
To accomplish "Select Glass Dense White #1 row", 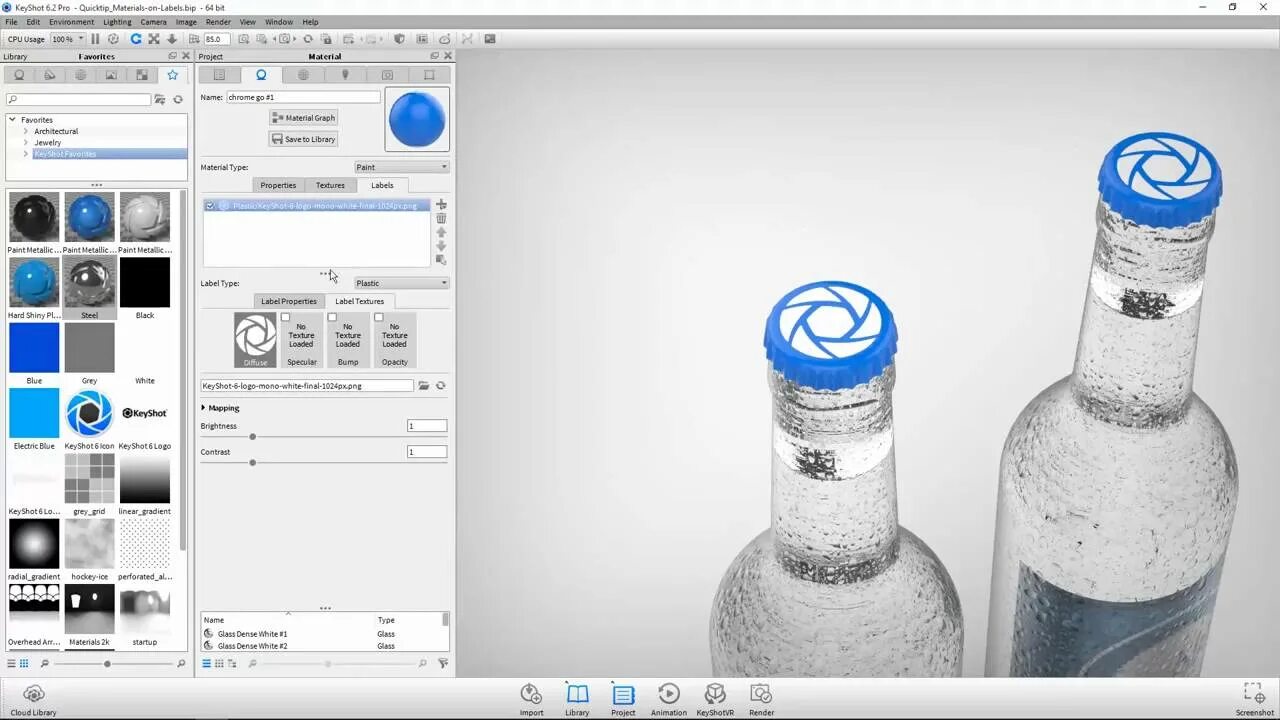I will (323, 634).
